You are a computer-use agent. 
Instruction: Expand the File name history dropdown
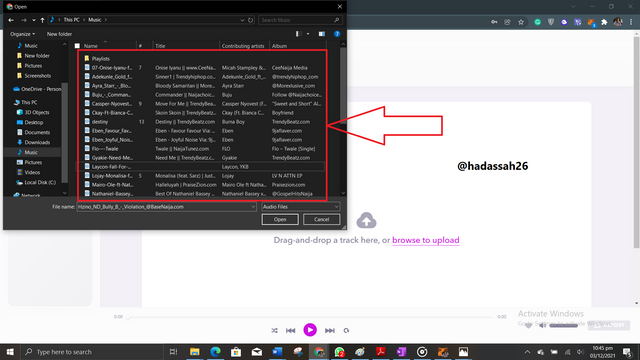point(253,207)
